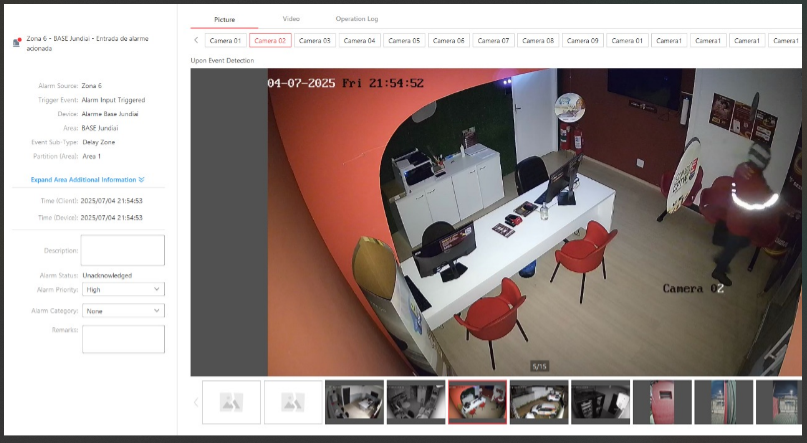Image resolution: width=807 pixels, height=443 pixels.
Task: Click the double-chevron icon after Expand Area
Action: [x=142, y=180]
